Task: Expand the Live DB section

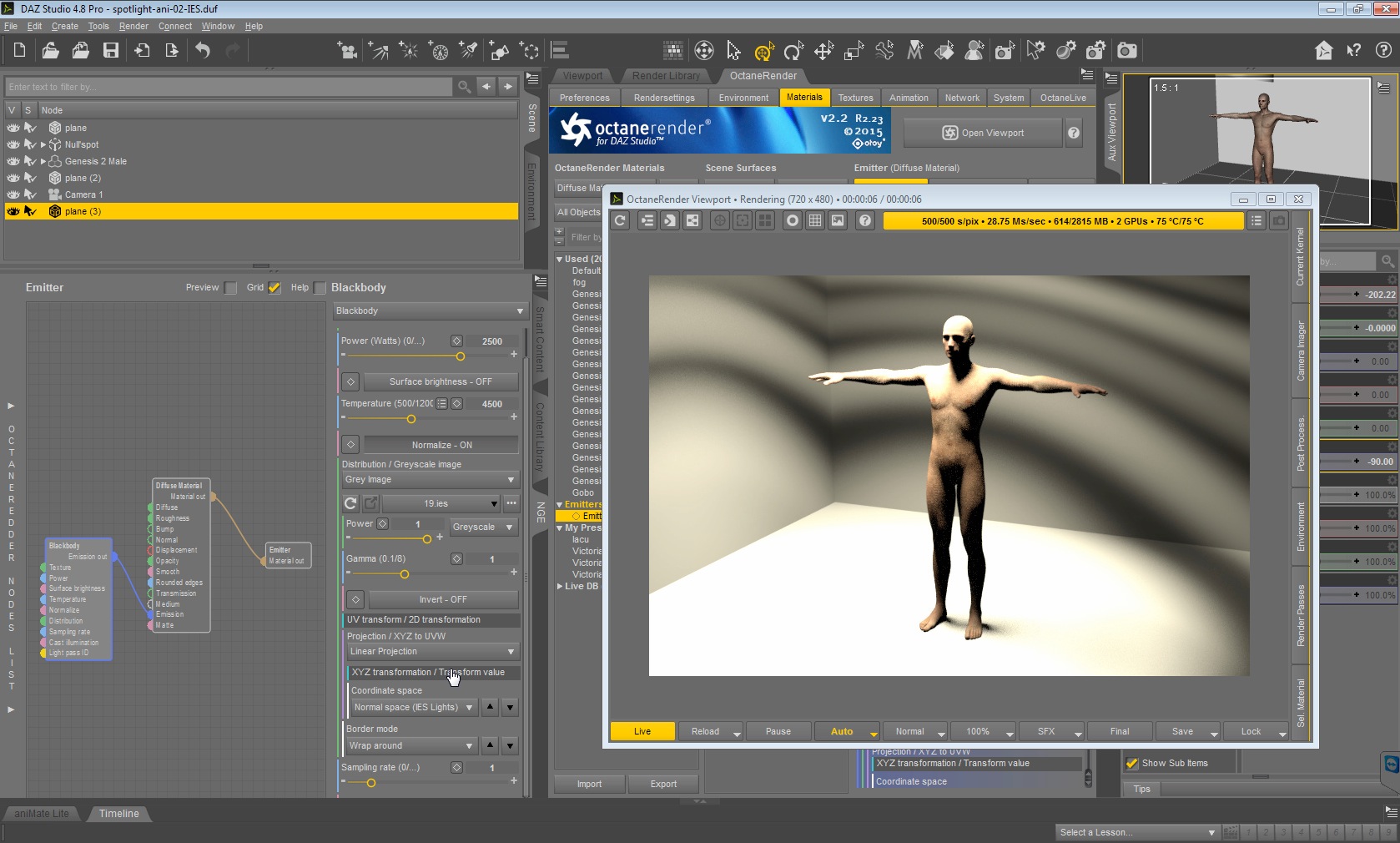Action: coord(560,586)
